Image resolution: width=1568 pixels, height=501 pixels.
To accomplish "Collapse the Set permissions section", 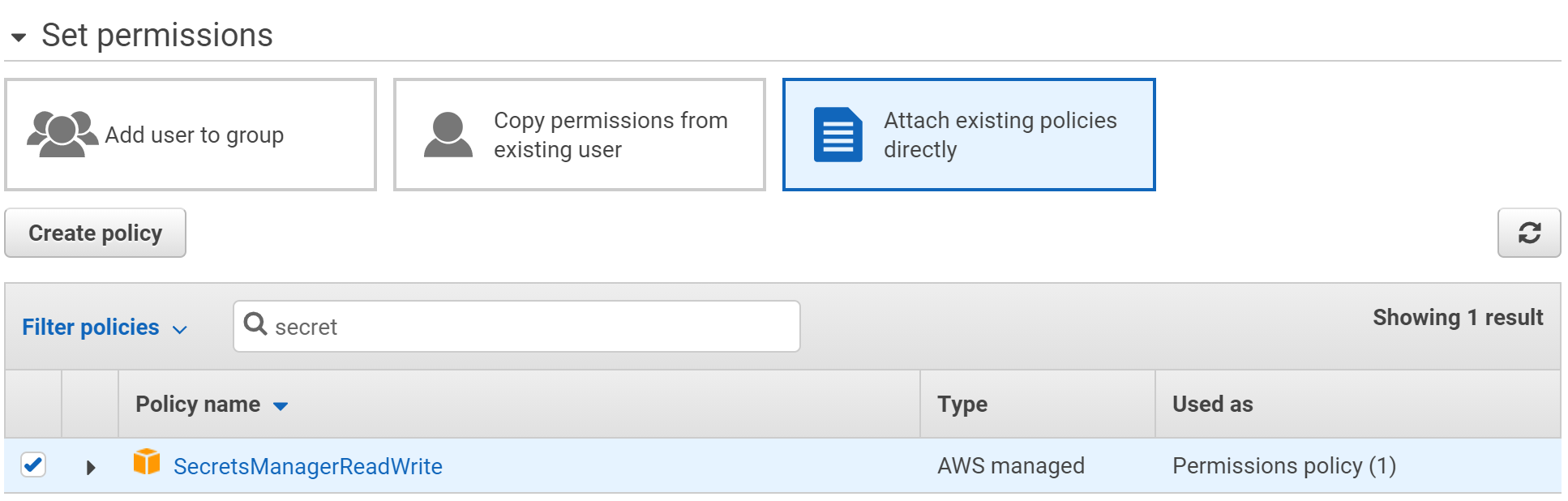I will tap(19, 36).
